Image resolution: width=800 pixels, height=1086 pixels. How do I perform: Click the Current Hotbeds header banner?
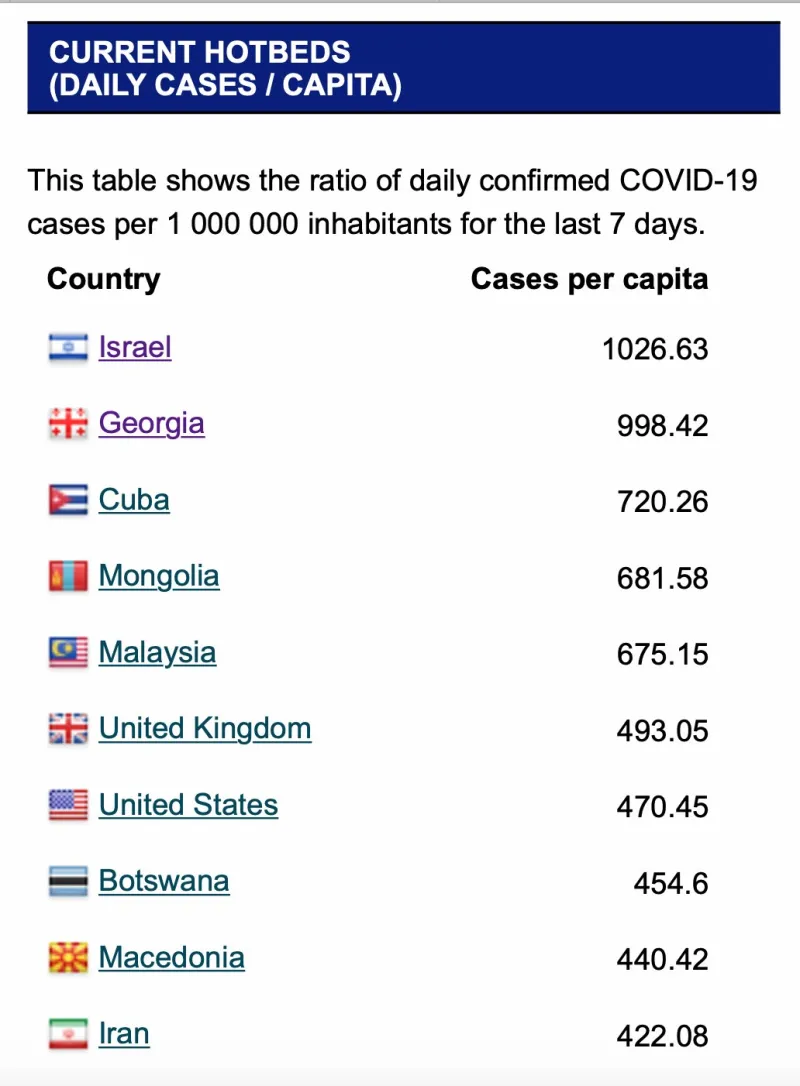(404, 68)
